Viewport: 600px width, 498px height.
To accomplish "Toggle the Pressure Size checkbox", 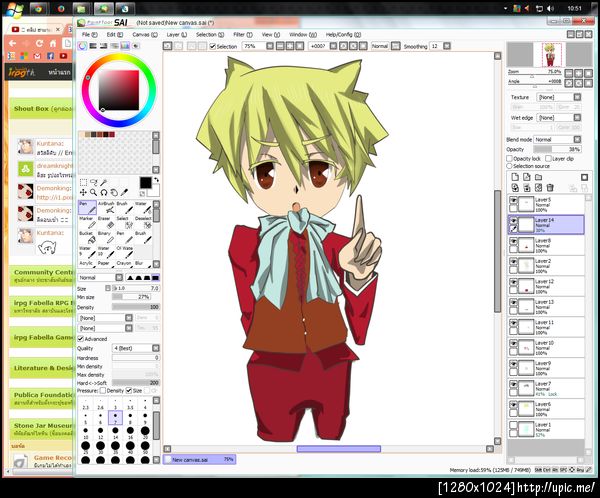I will (129, 391).
